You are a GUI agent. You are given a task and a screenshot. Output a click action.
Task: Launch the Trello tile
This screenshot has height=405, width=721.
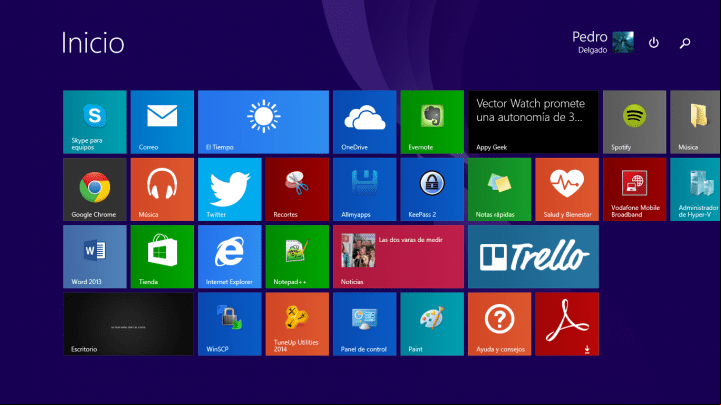coord(533,257)
